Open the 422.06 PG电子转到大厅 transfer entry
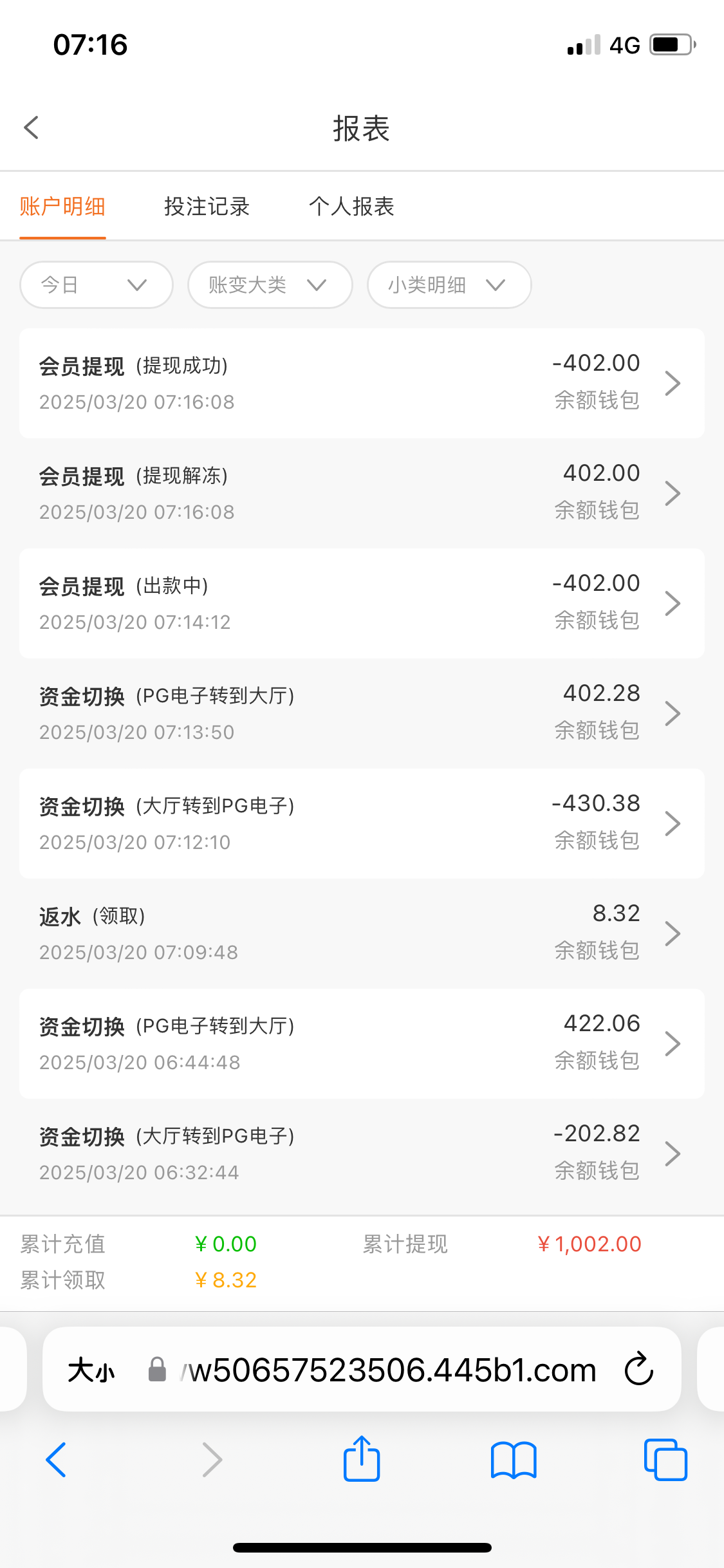This screenshot has height=1568, width=724. point(362,1043)
